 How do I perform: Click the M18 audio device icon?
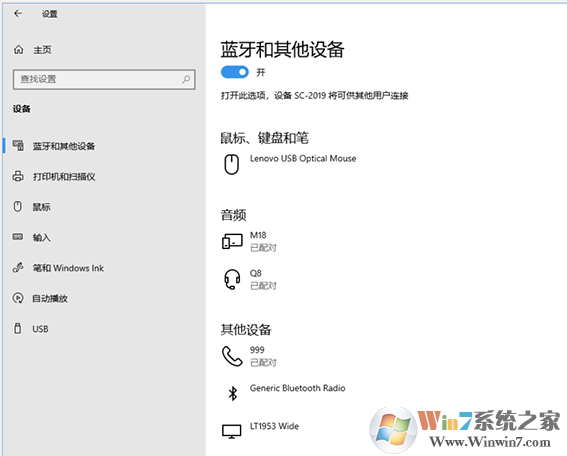(x=232, y=241)
